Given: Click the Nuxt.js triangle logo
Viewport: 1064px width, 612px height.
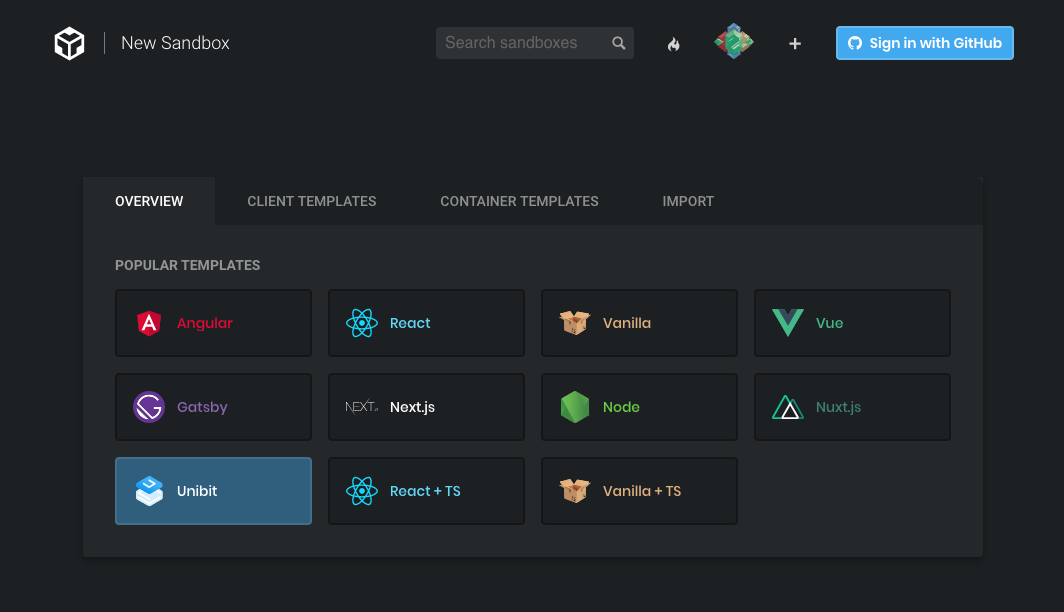Looking at the screenshot, I should [788, 407].
